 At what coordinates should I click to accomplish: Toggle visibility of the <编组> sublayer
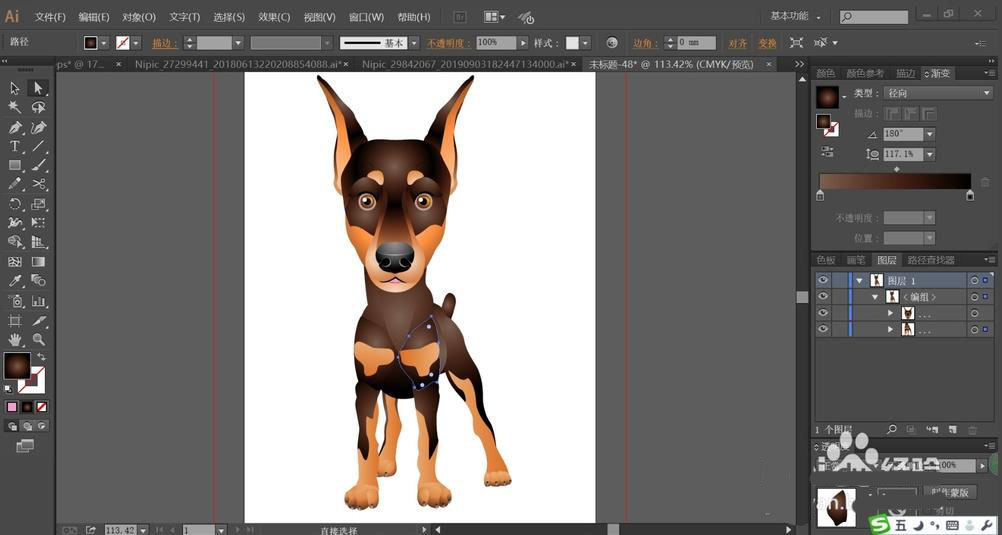tap(823, 297)
